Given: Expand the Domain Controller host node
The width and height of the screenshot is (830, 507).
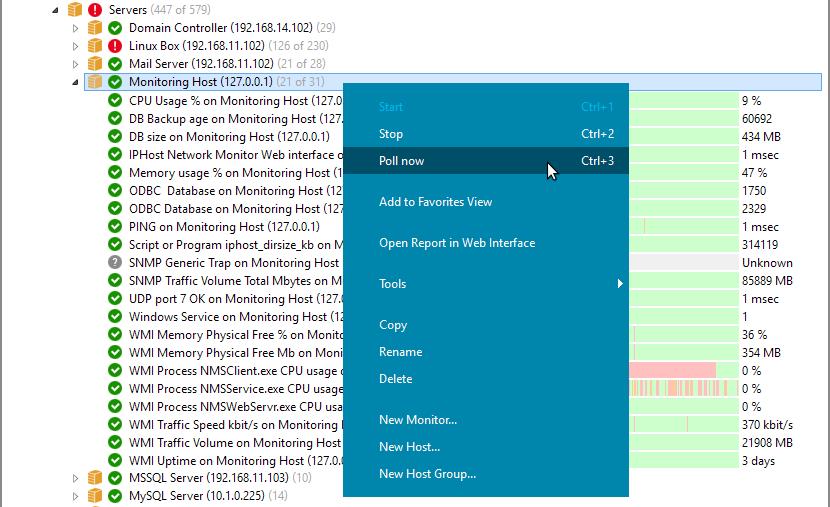Looking at the screenshot, I should tap(75, 28).
